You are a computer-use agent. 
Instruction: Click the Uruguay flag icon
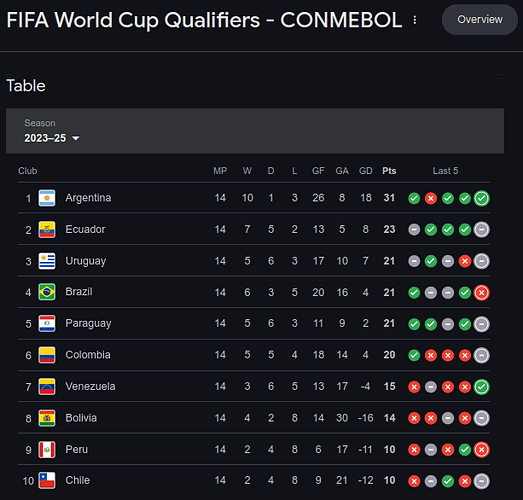(47, 261)
